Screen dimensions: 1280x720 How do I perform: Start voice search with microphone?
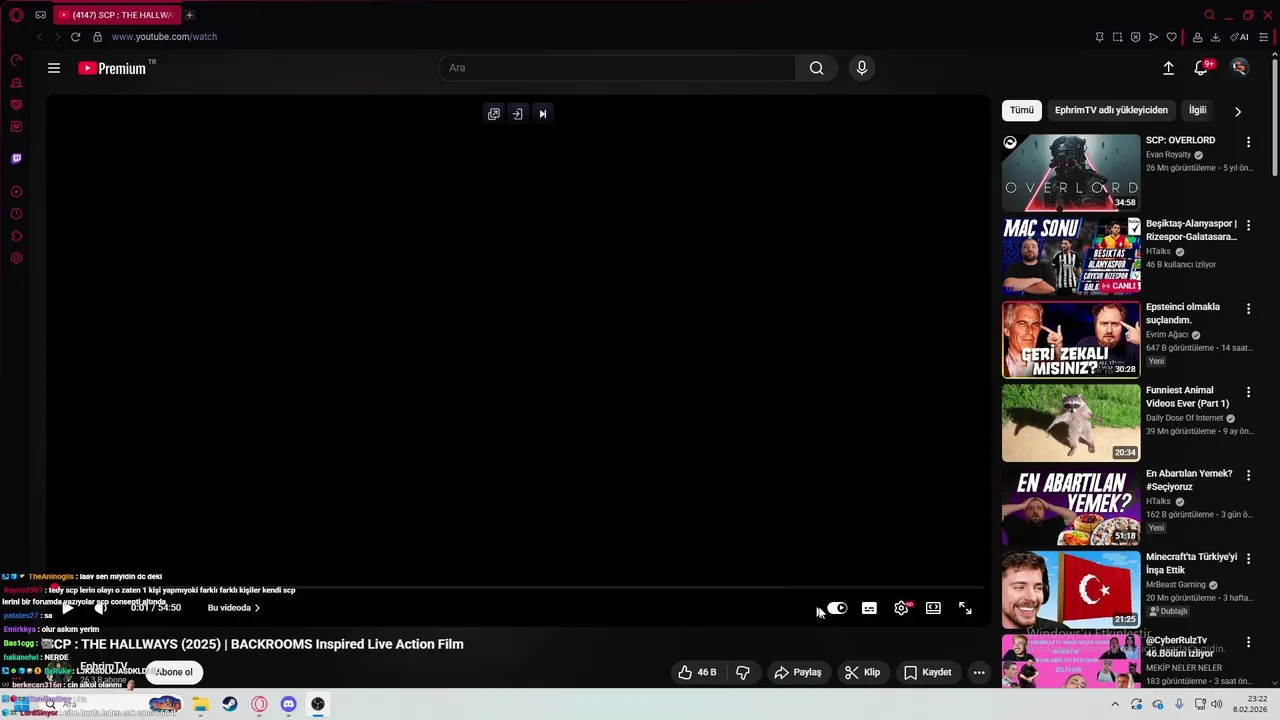[x=862, y=68]
